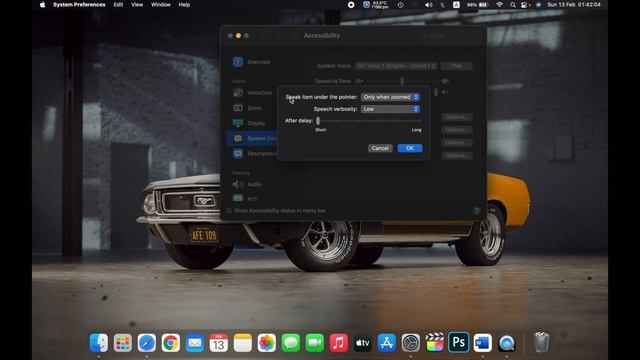Click the Speaking Rate slider in Accessibility
The height and width of the screenshot is (360, 640).
coord(402,81)
